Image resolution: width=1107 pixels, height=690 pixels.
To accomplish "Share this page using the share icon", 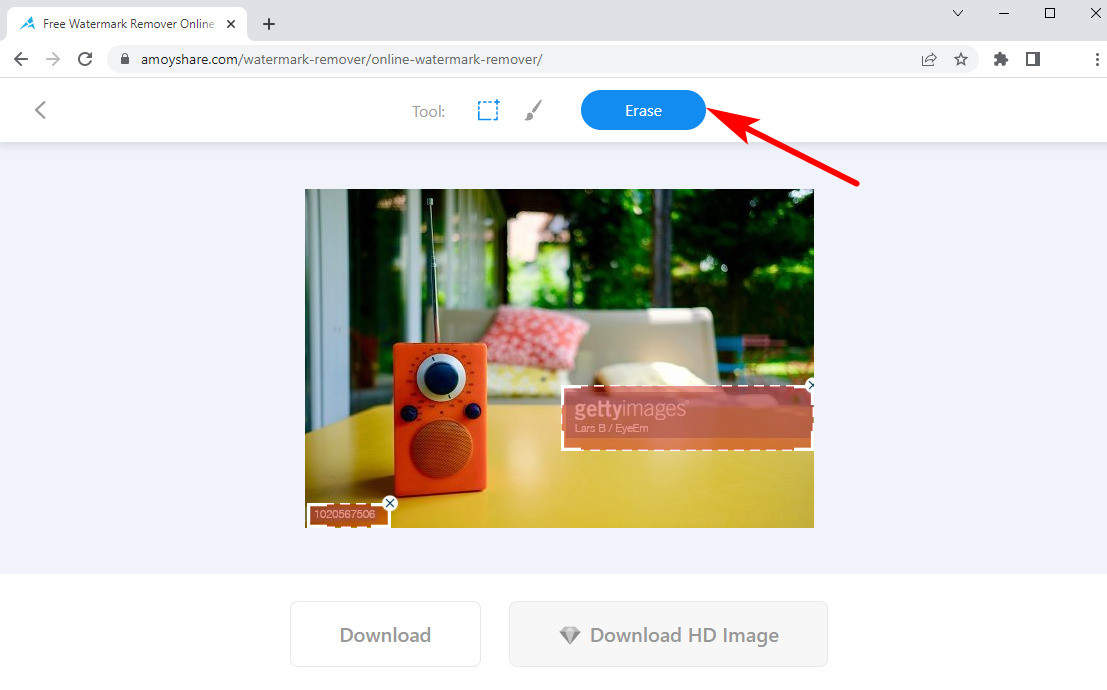I will (x=929, y=59).
